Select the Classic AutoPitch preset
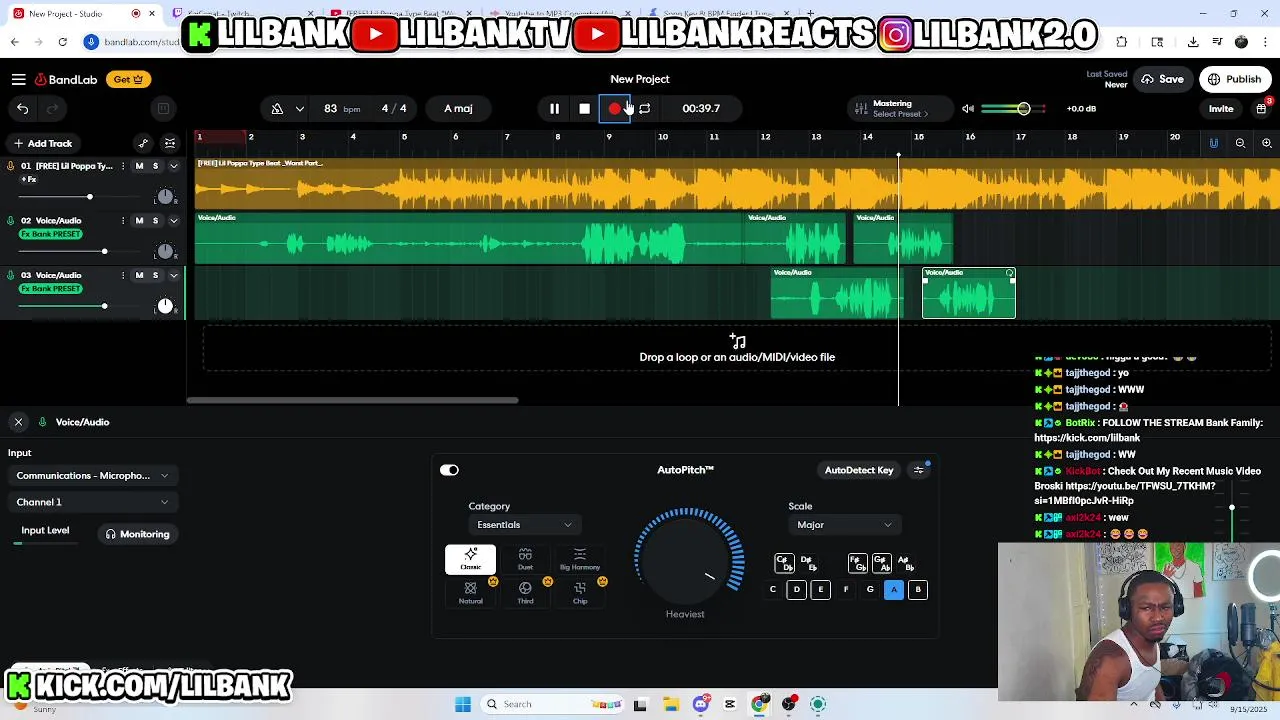The width and height of the screenshot is (1280, 720). point(470,559)
